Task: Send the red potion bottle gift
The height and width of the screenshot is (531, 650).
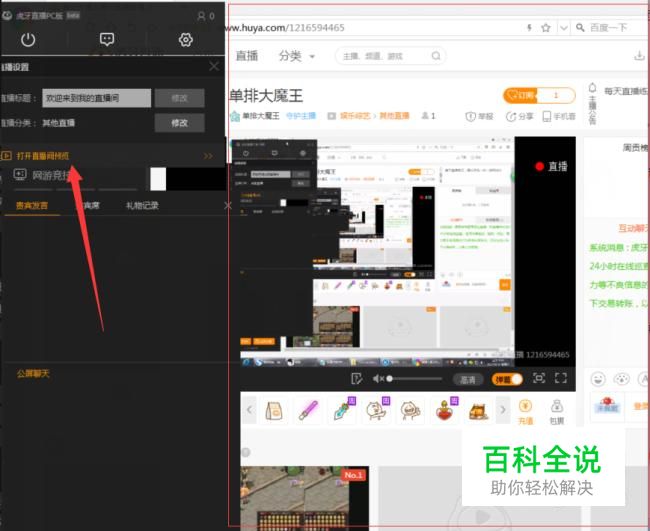Action: pos(445,410)
